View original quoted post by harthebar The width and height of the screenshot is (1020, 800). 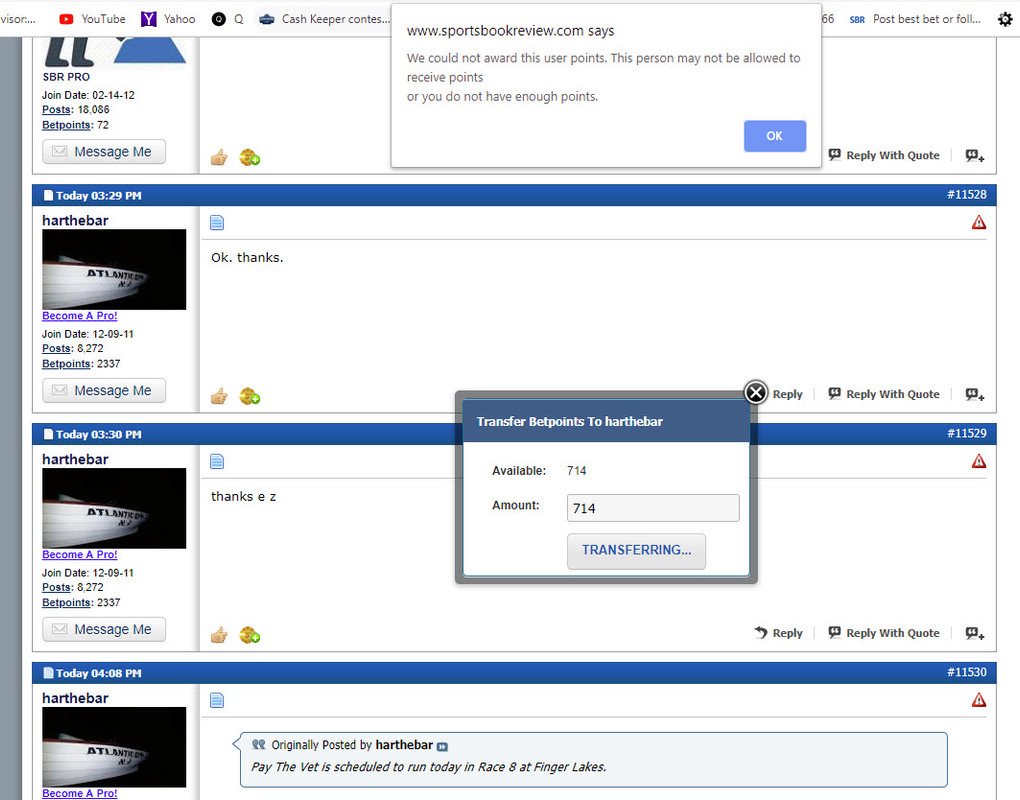[442, 746]
